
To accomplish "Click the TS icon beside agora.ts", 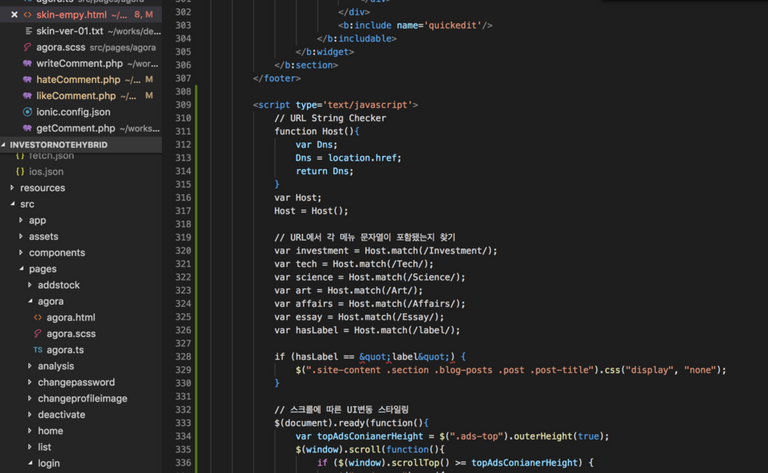I will [38, 350].
